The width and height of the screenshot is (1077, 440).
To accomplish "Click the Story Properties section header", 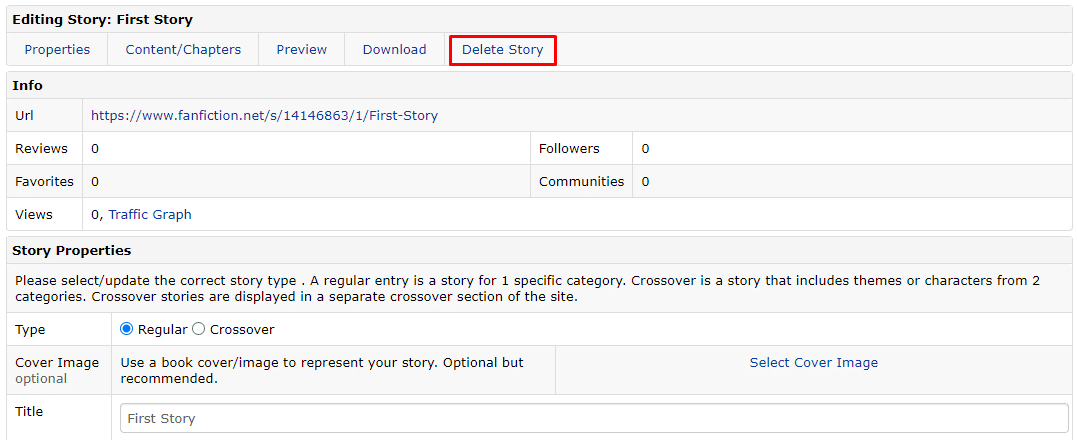I will coord(71,251).
